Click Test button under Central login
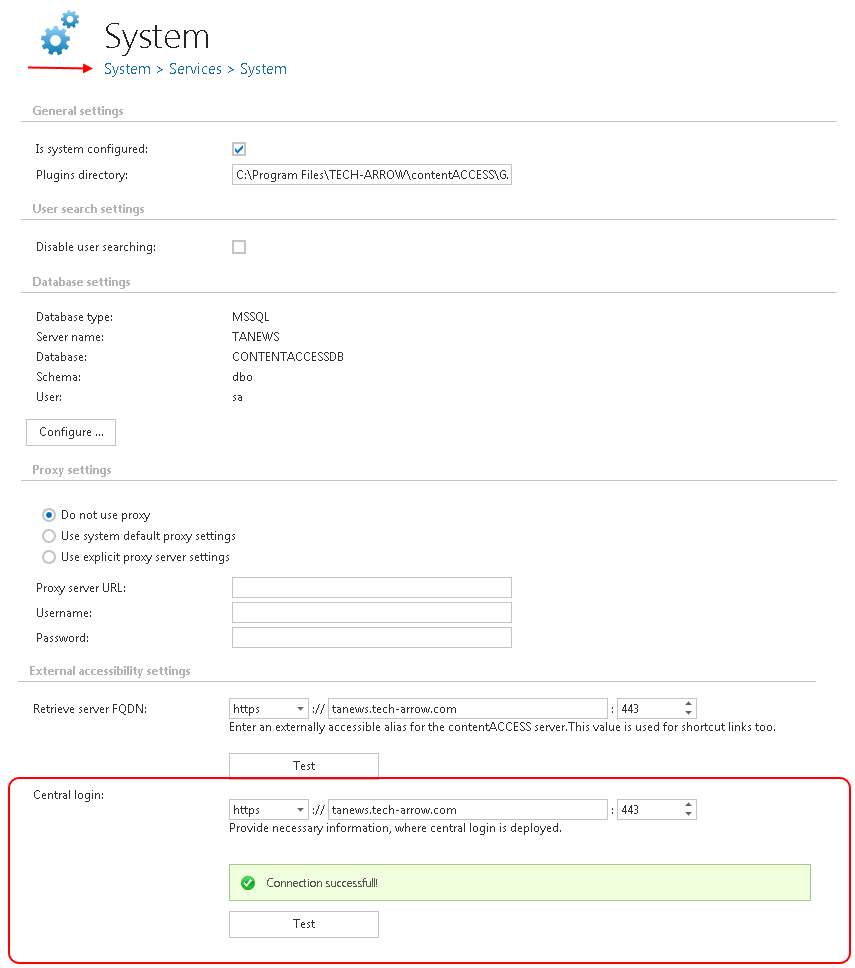This screenshot has height=968, width=855. 304,924
